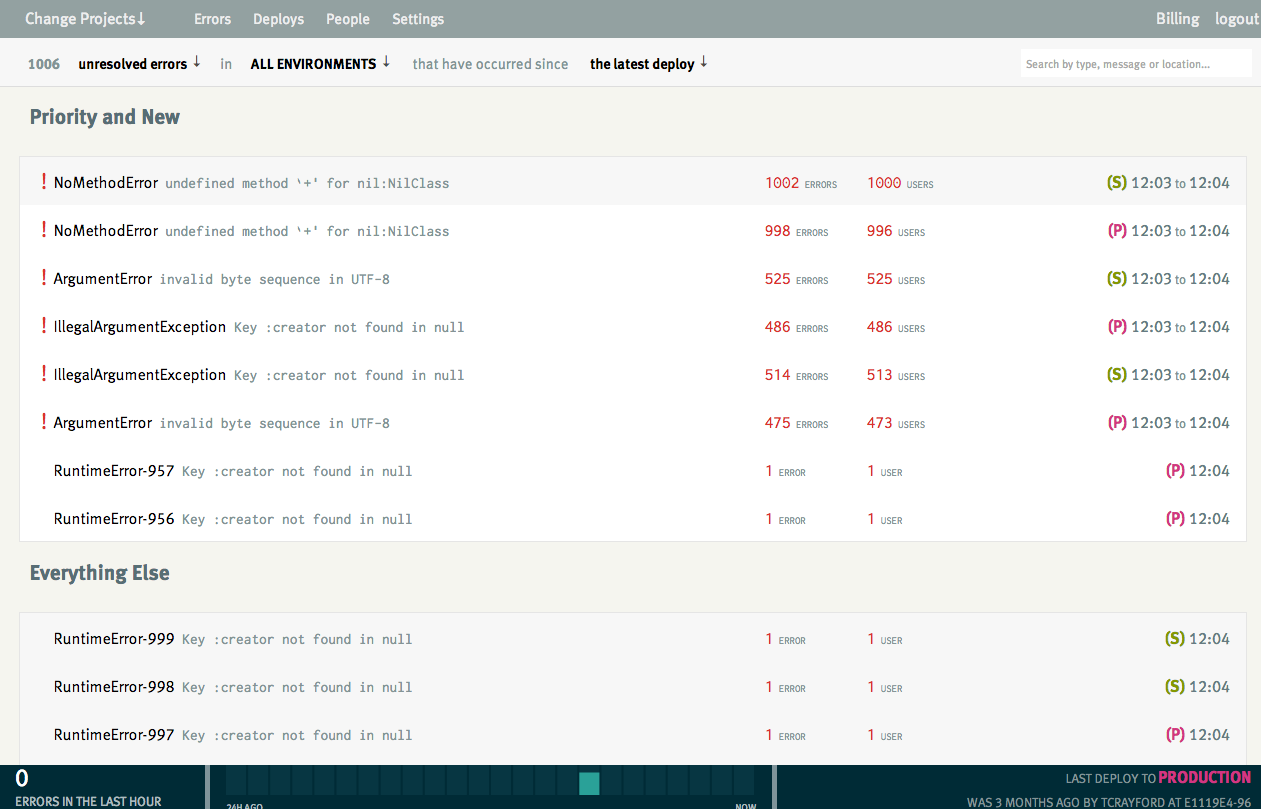The height and width of the screenshot is (809, 1261).
Task: Select the highlighted bar in the 24-hour error chart
Action: pyautogui.click(x=589, y=783)
